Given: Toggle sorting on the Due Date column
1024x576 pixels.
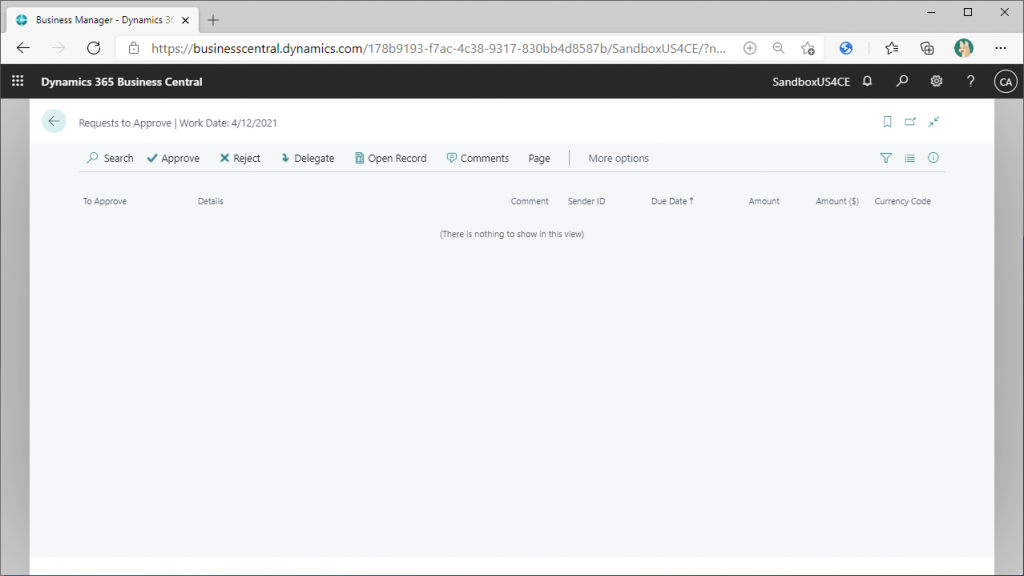Looking at the screenshot, I should click(x=672, y=201).
